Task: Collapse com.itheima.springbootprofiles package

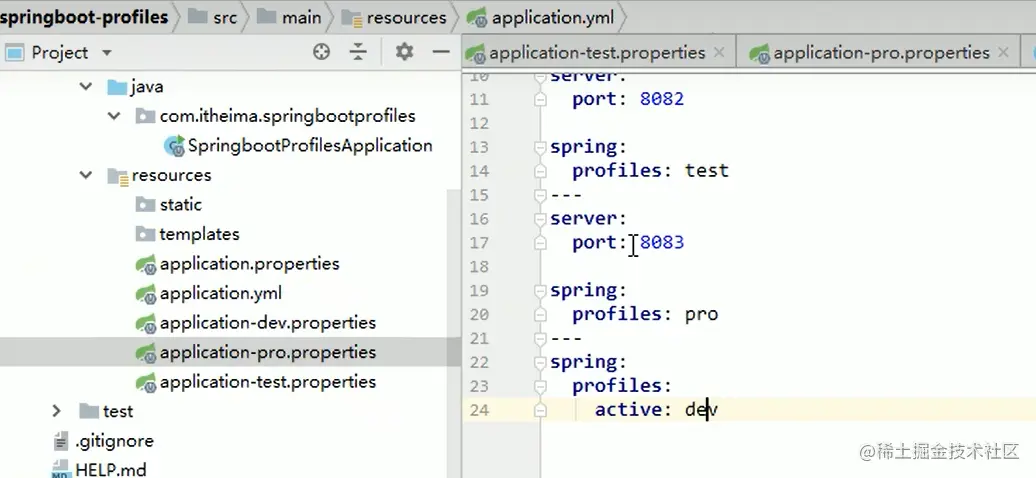Action: 114,116
